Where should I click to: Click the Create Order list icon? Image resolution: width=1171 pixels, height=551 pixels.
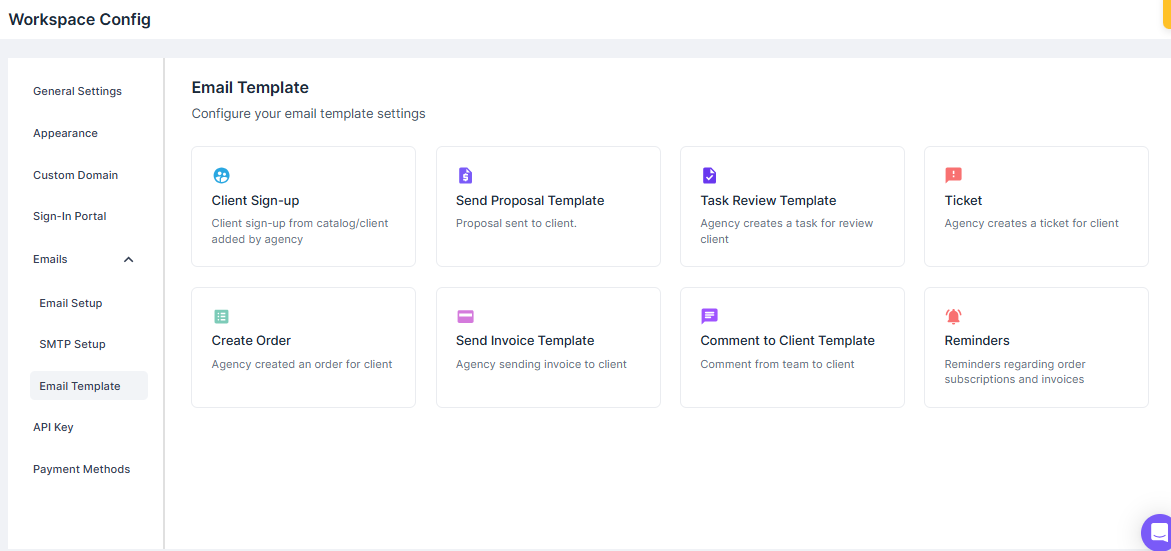[221, 316]
